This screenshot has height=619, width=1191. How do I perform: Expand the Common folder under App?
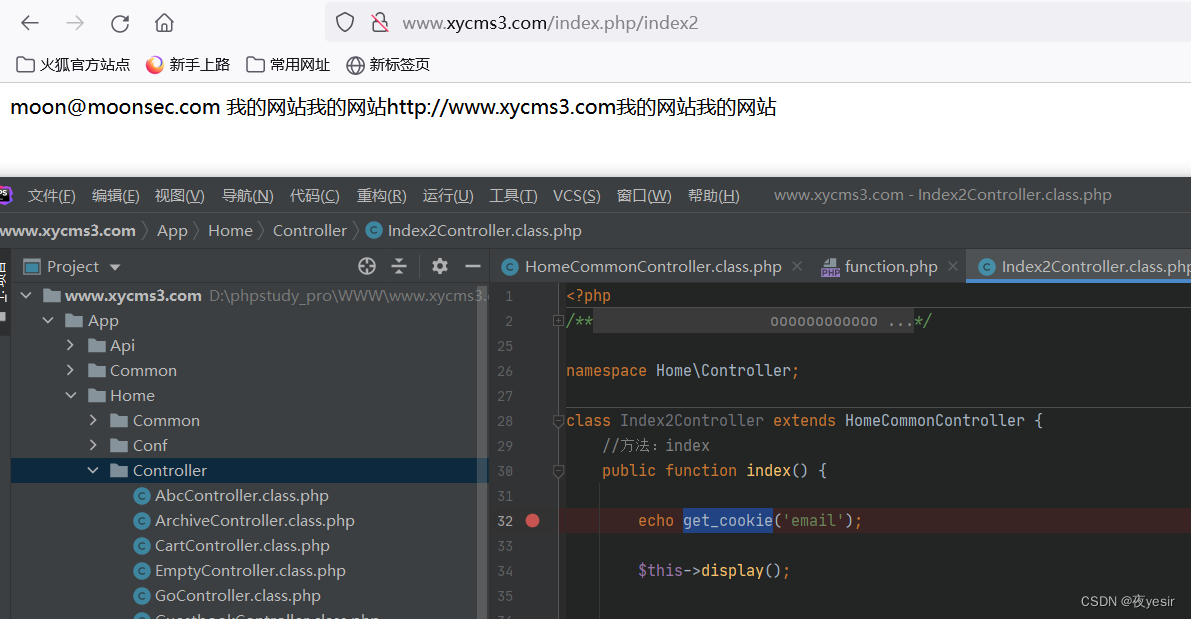tap(71, 371)
